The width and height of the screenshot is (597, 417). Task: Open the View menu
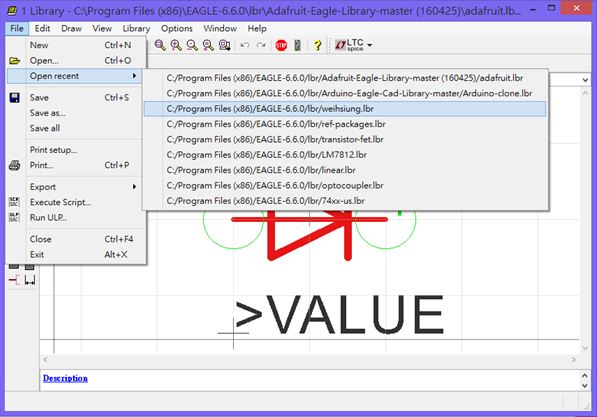click(102, 29)
